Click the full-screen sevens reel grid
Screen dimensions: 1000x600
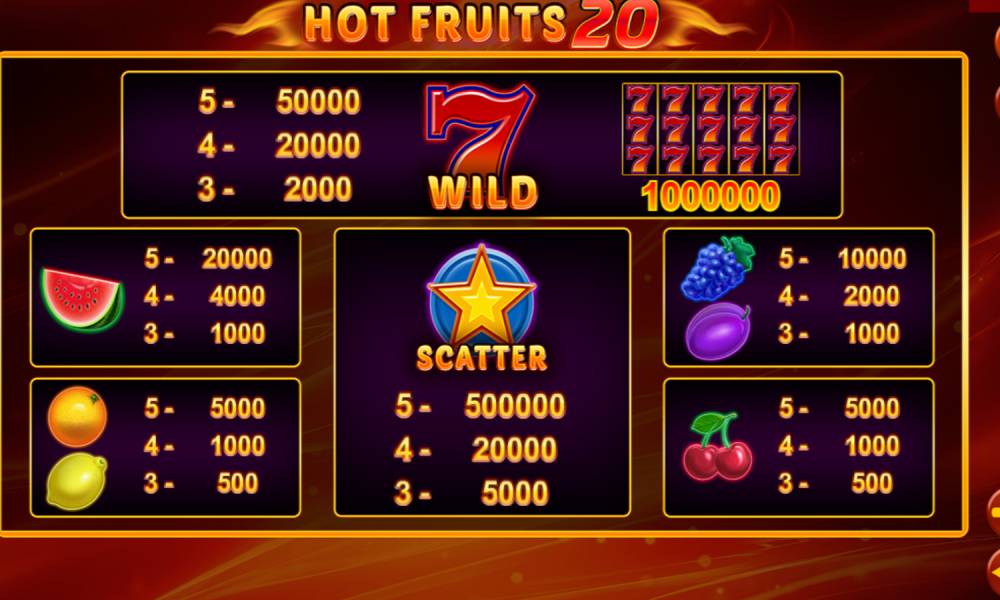point(710,129)
